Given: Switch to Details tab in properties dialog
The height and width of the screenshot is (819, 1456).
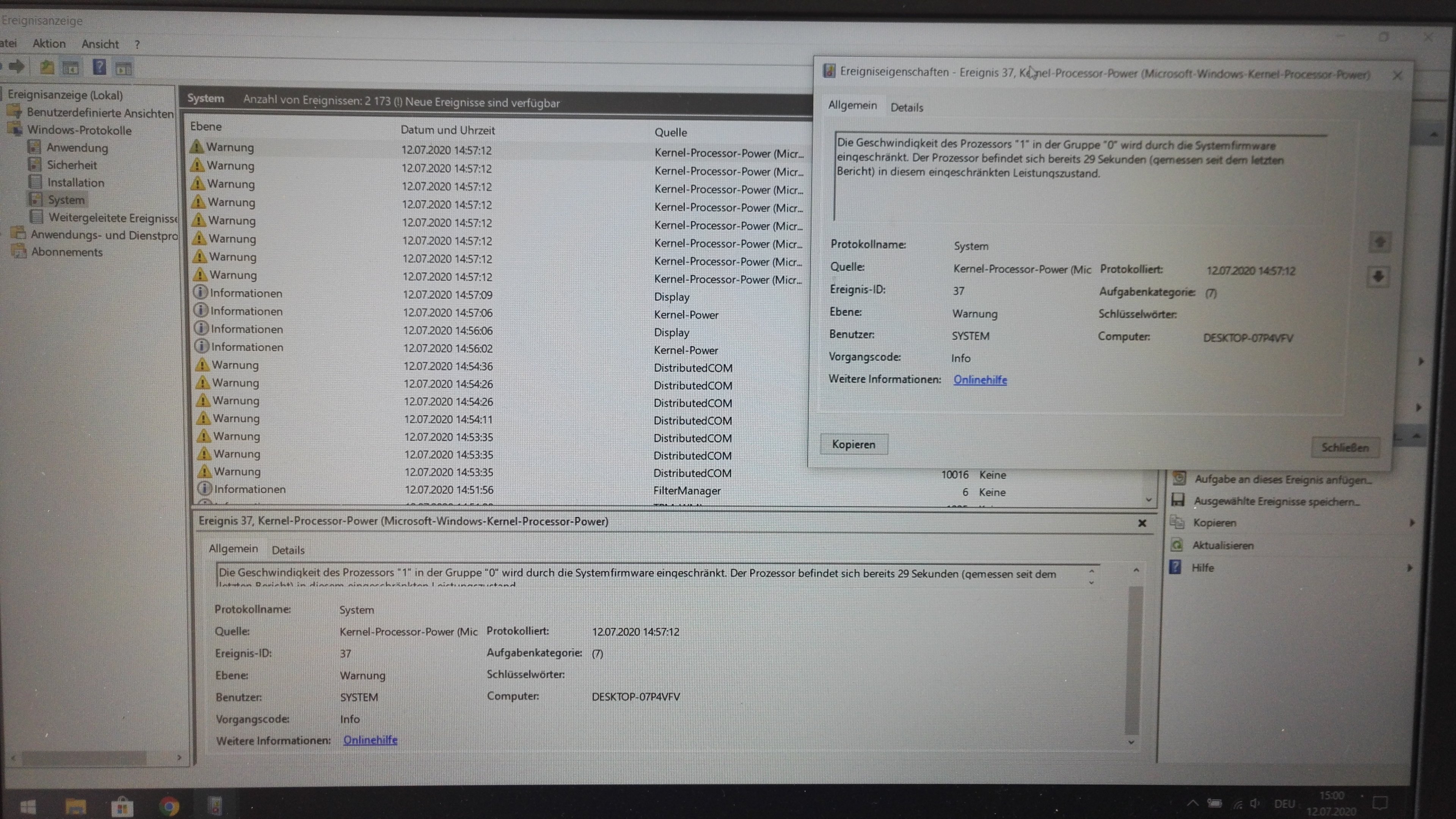Looking at the screenshot, I should (x=906, y=107).
